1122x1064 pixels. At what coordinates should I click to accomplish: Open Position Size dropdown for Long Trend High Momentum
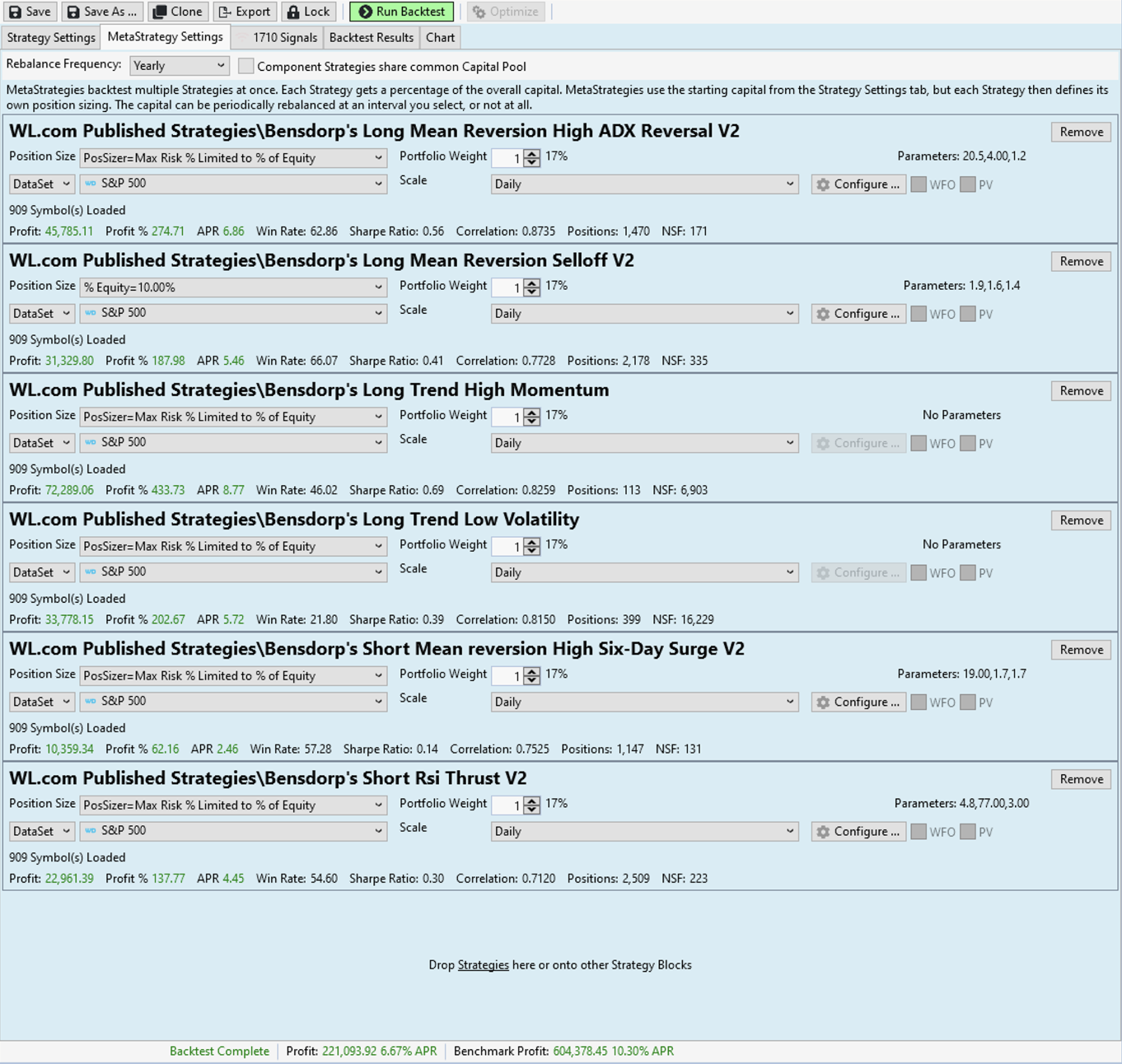pos(233,417)
